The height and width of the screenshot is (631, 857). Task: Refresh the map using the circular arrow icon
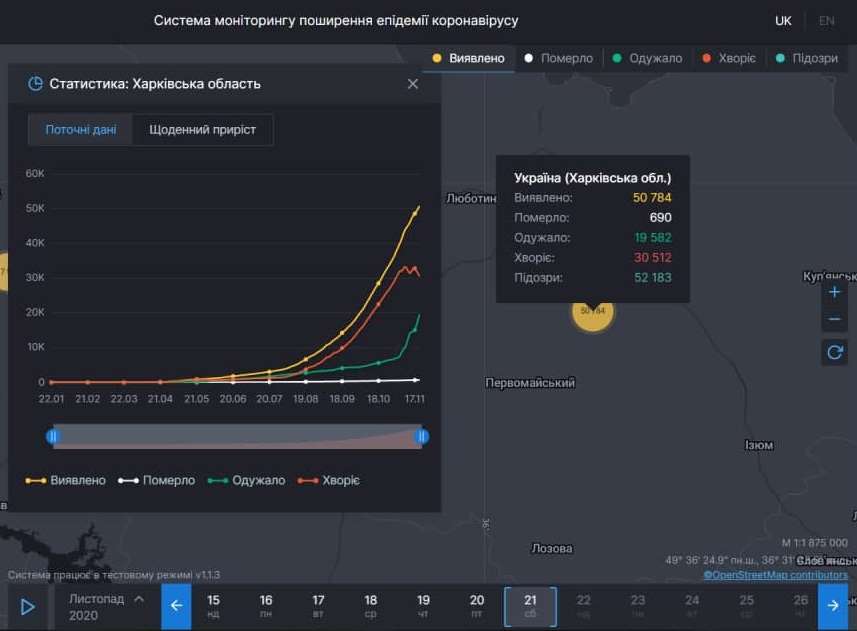(834, 352)
